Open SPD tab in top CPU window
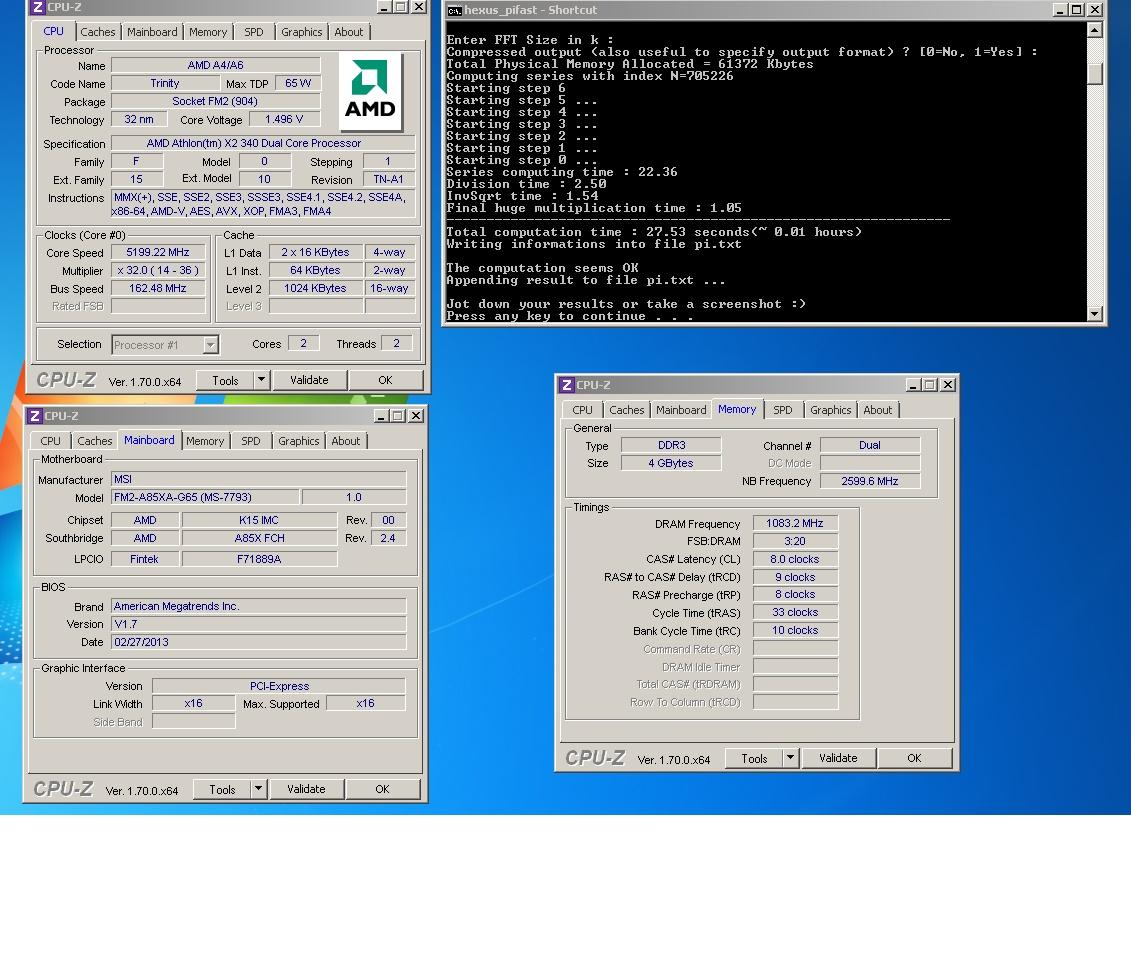The height and width of the screenshot is (961, 1131). [x=254, y=32]
